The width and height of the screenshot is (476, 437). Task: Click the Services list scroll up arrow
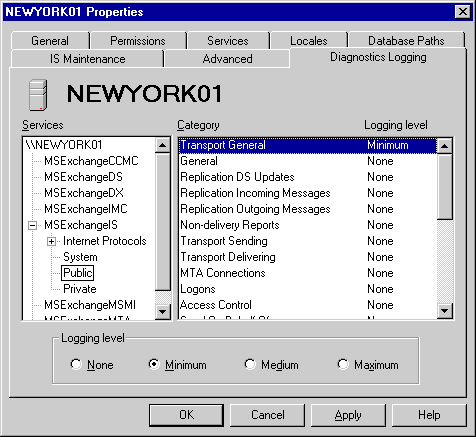point(163,145)
